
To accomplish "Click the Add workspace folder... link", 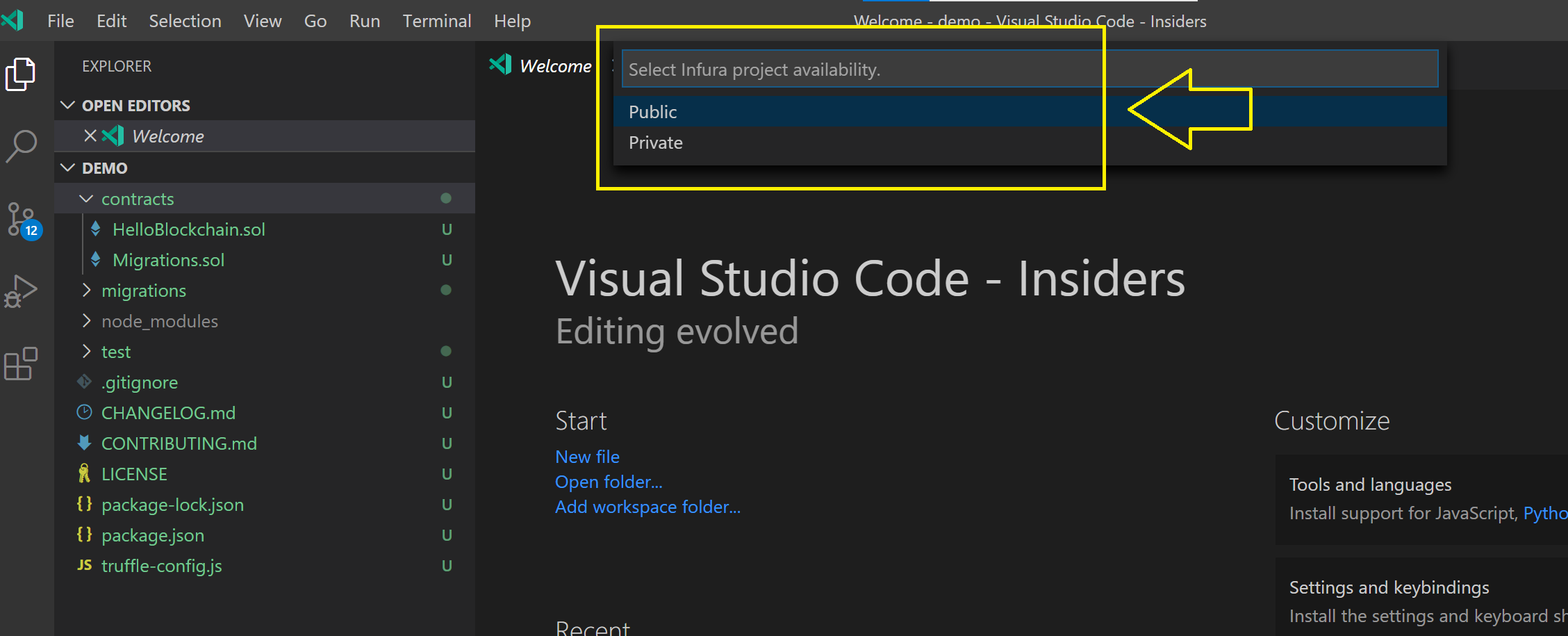I will 647,507.
